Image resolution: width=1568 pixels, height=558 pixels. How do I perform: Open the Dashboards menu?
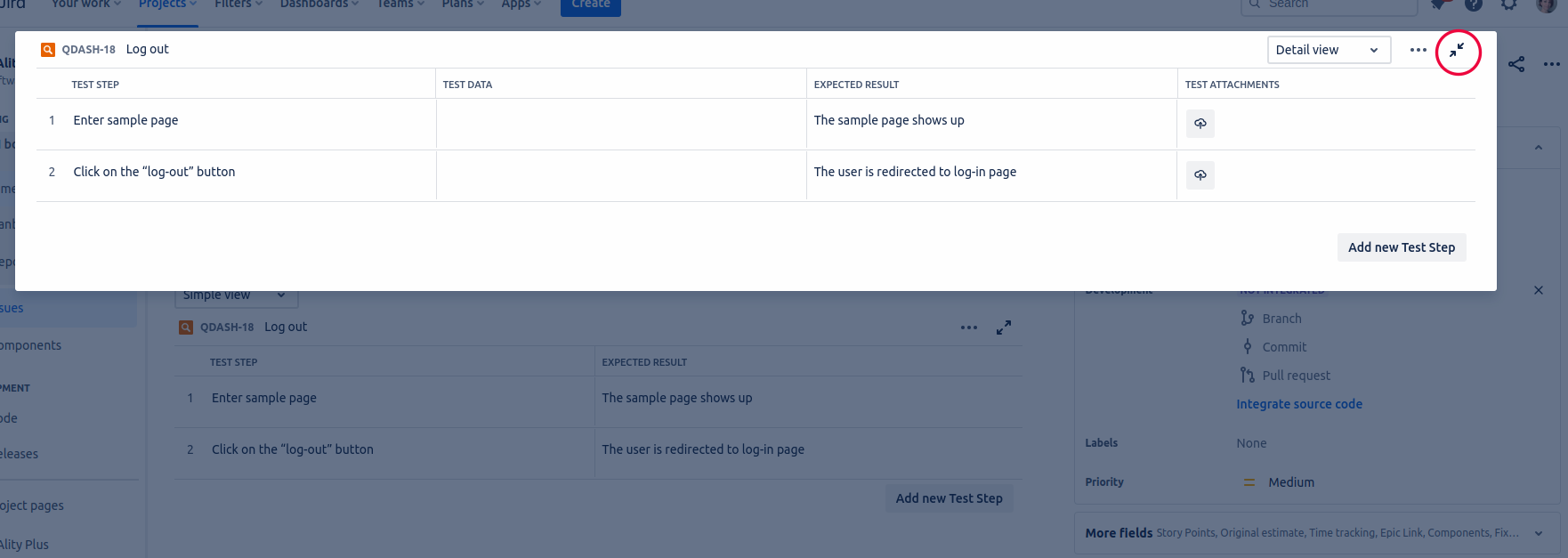click(319, 4)
